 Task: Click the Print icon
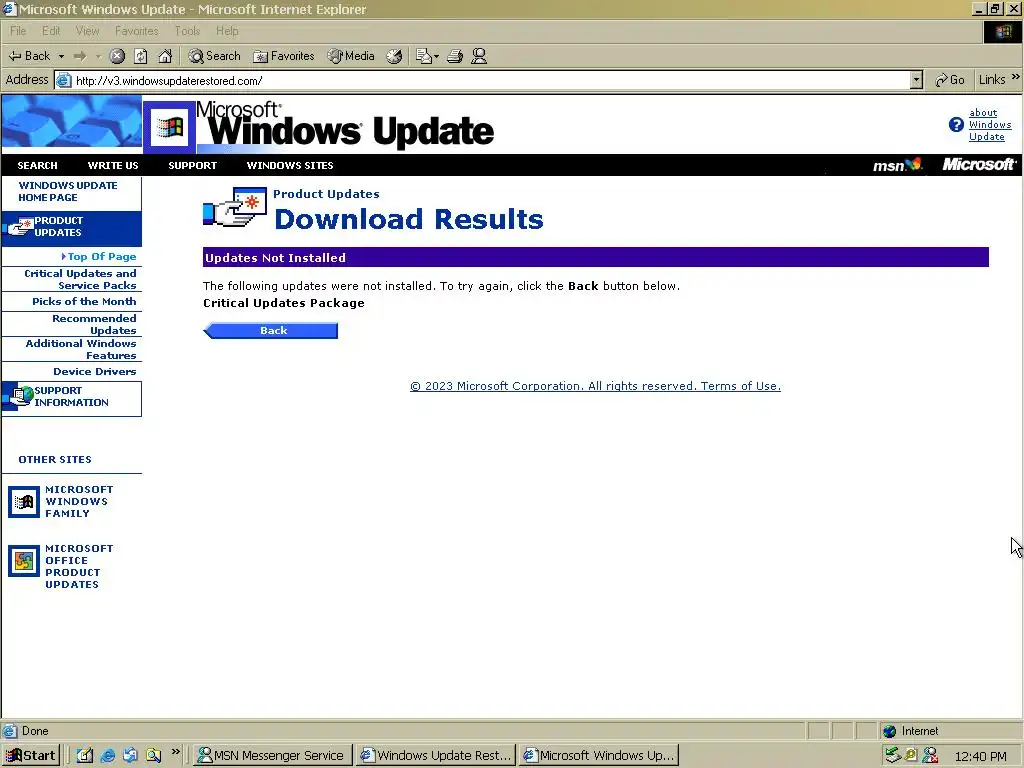[x=455, y=56]
